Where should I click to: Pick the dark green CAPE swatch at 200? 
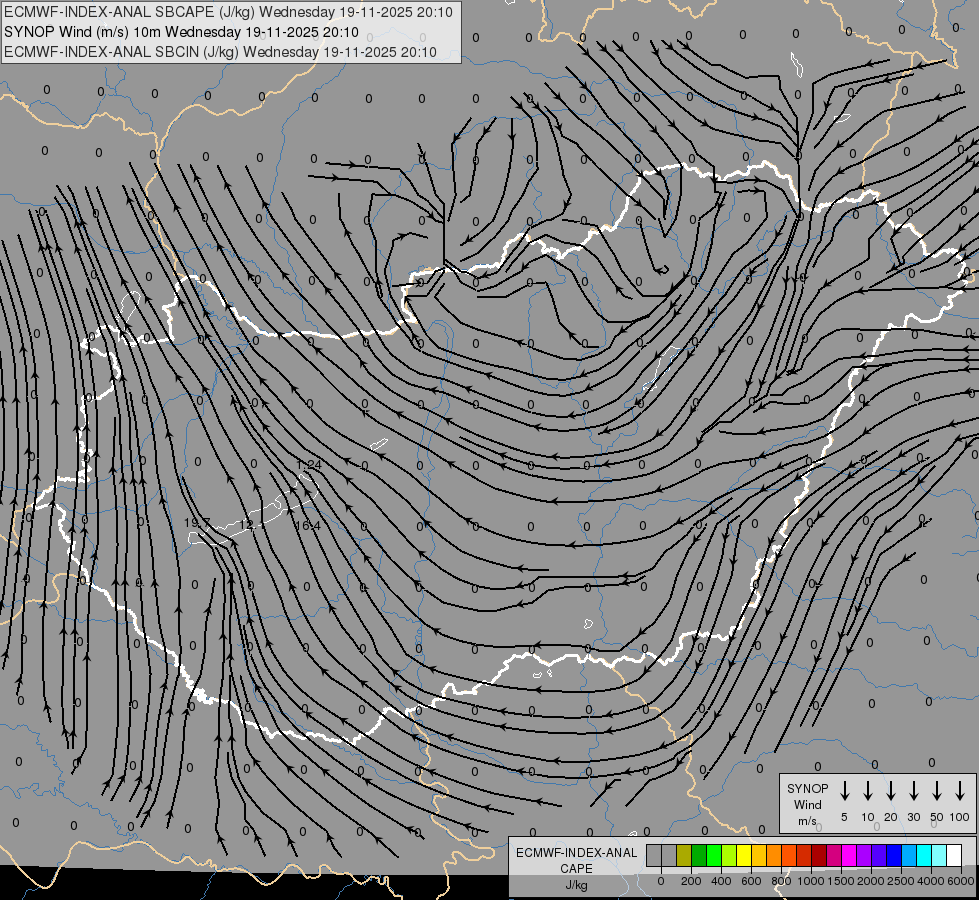click(699, 855)
